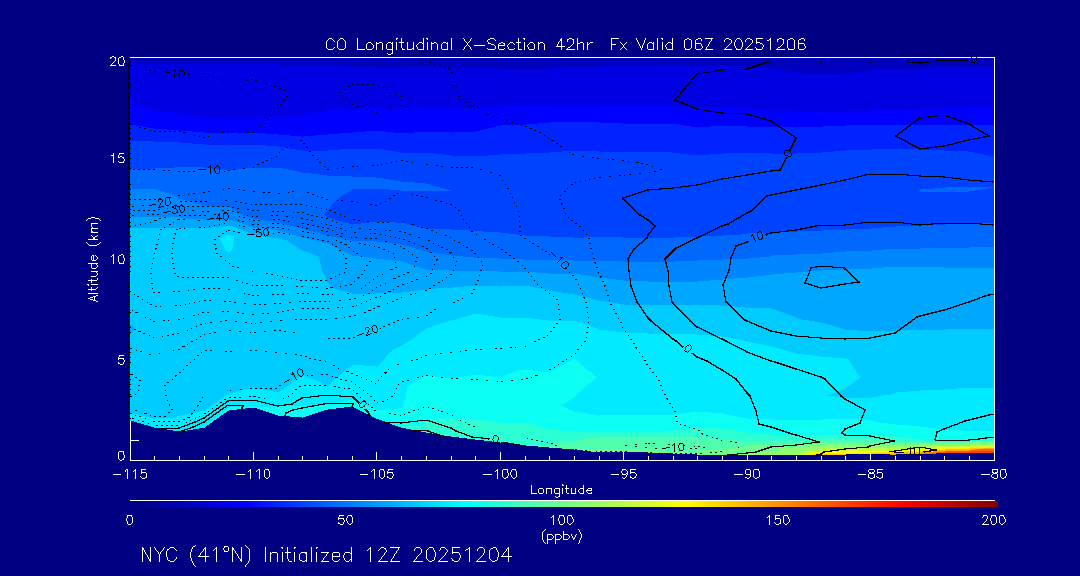Click the "15" altitude tick label
Viewport: 1080px width, 576px height.
tap(118, 158)
